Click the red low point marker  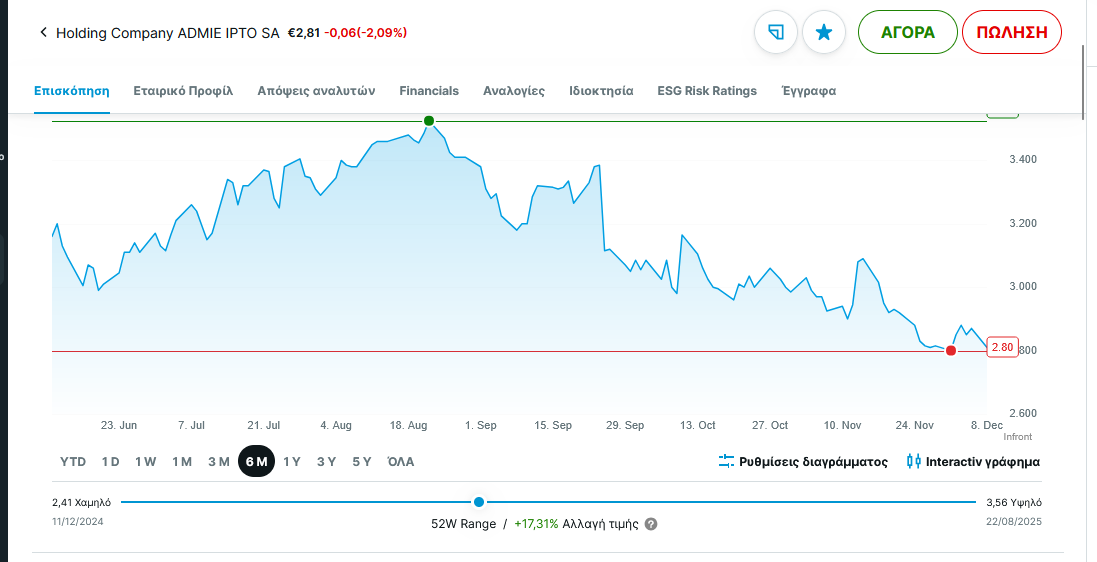tap(951, 351)
